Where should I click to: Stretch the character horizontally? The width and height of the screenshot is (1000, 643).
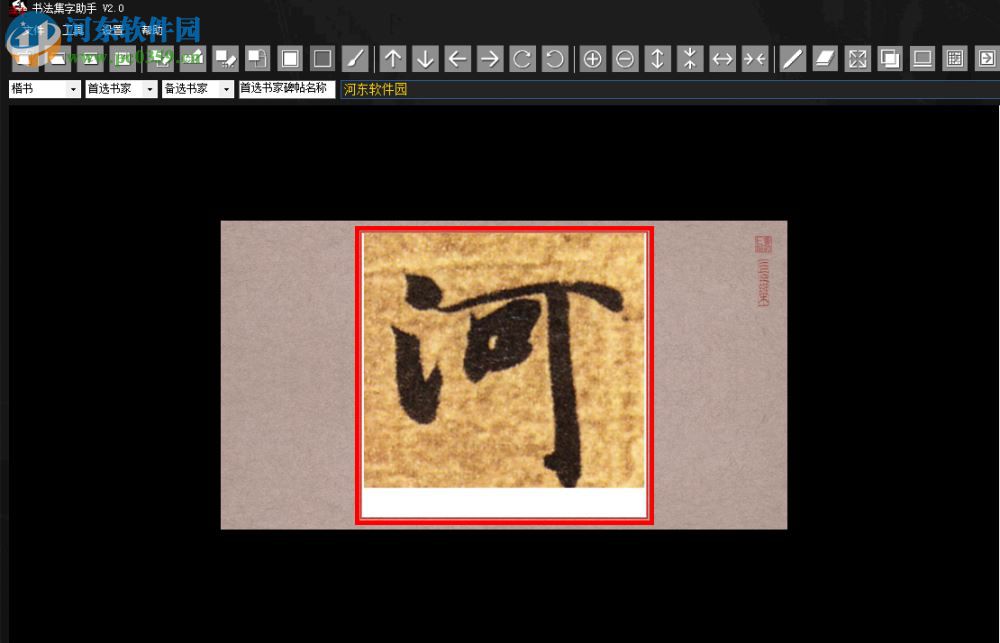722,58
